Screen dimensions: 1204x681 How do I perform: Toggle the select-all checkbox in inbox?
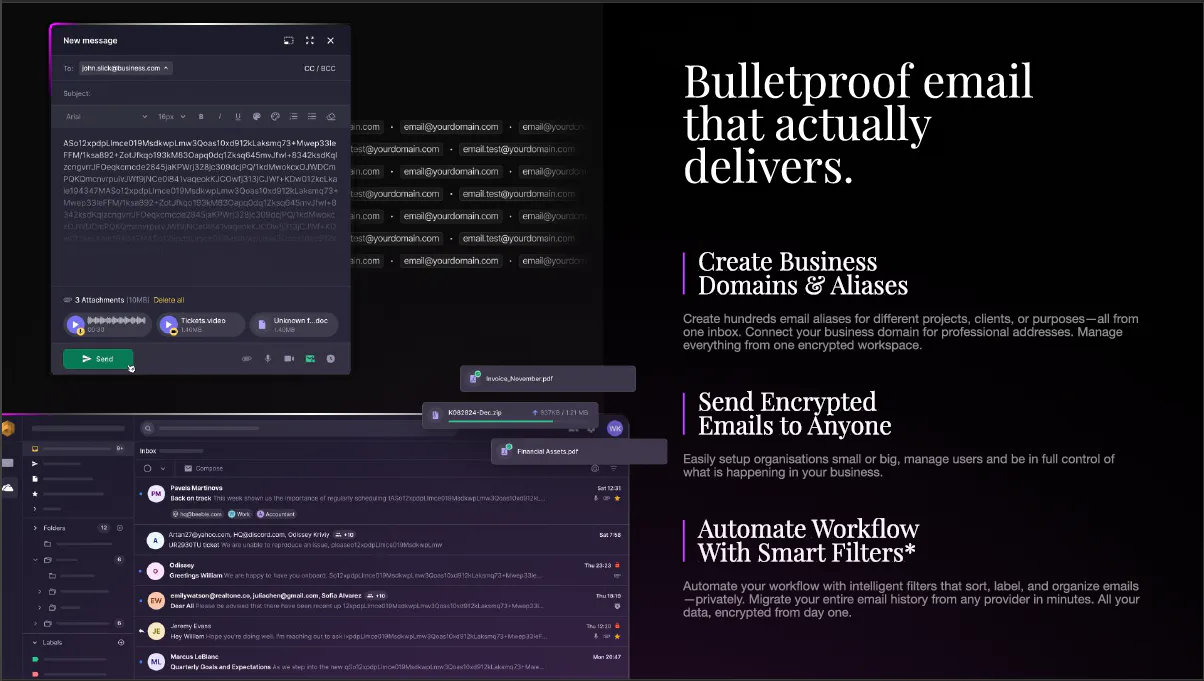coord(147,468)
